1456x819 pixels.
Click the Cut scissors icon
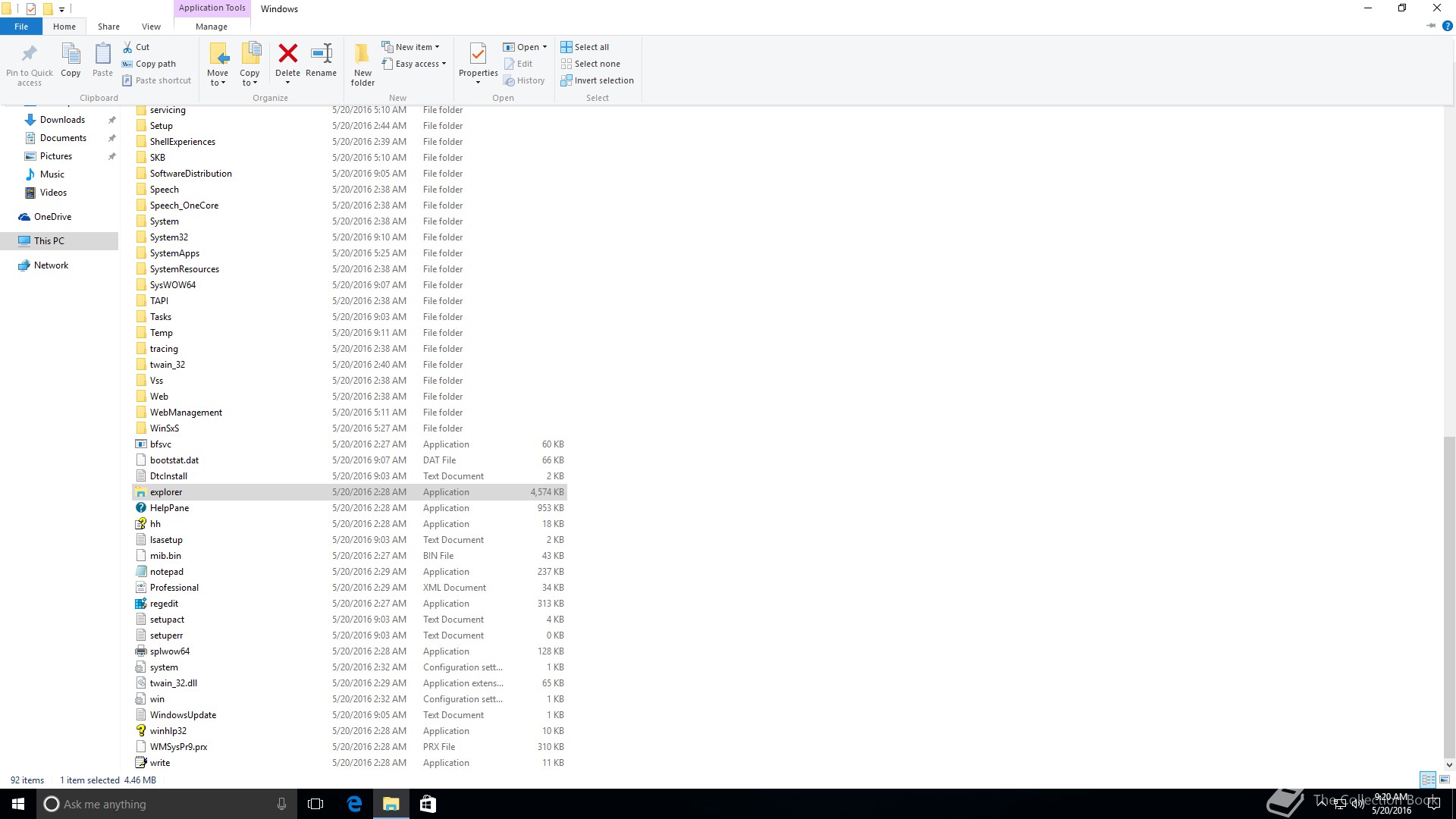click(128, 47)
